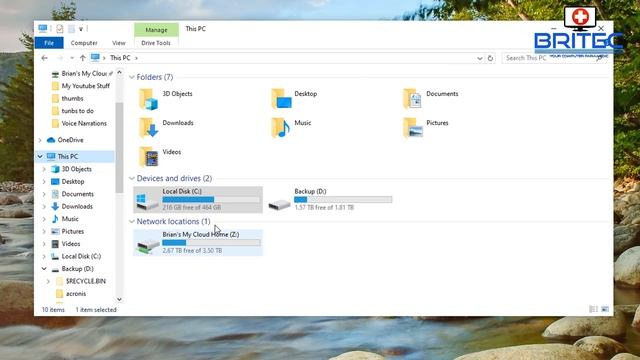Click Local Disk (C:) usage bar
640x360 pixels.
pos(211,200)
